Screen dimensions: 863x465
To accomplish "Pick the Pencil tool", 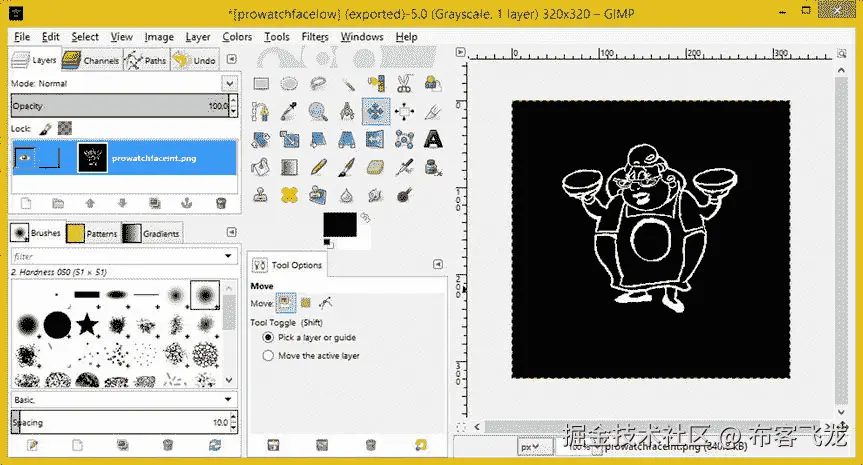I will tap(318, 167).
